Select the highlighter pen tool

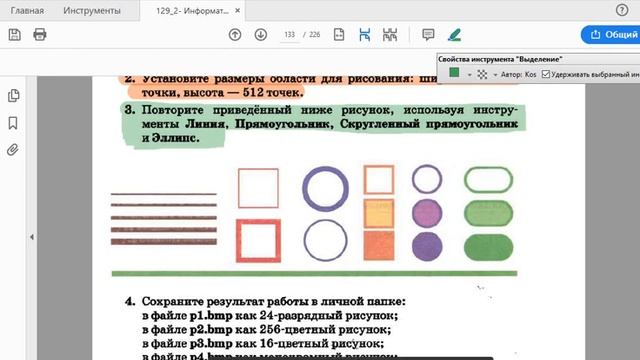coord(454,35)
